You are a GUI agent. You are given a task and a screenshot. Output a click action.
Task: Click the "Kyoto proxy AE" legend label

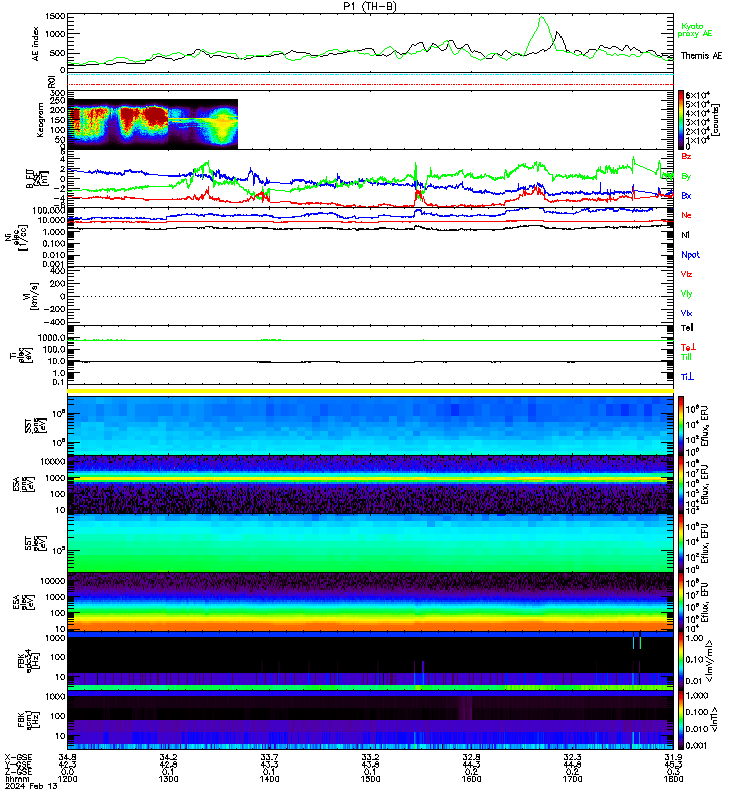pos(694,30)
